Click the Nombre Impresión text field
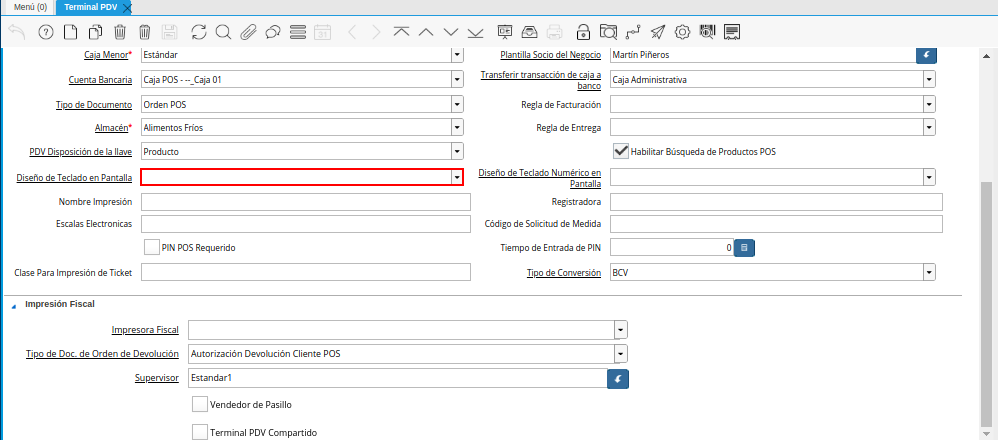 306,202
